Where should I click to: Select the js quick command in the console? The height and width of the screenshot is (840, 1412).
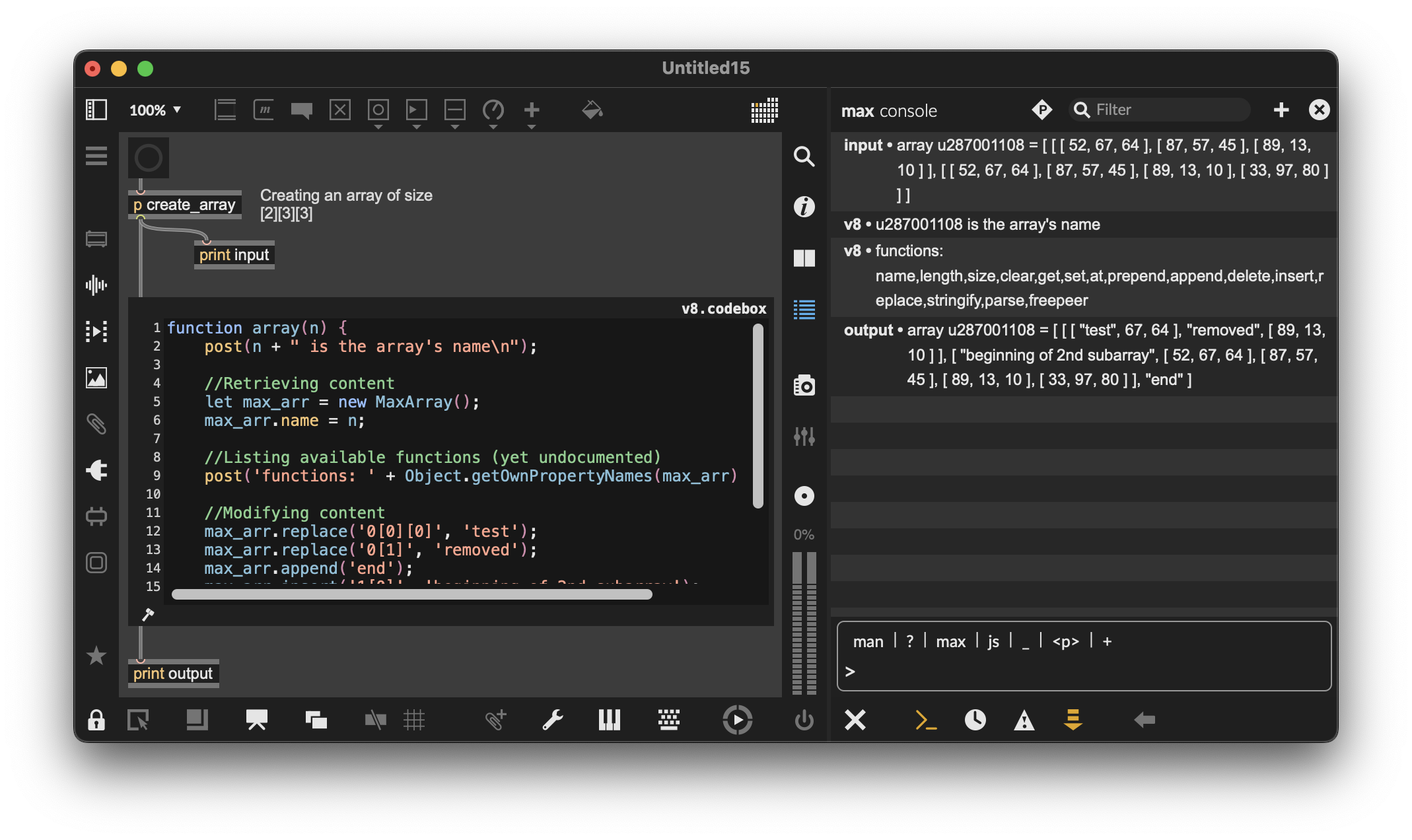click(x=993, y=641)
